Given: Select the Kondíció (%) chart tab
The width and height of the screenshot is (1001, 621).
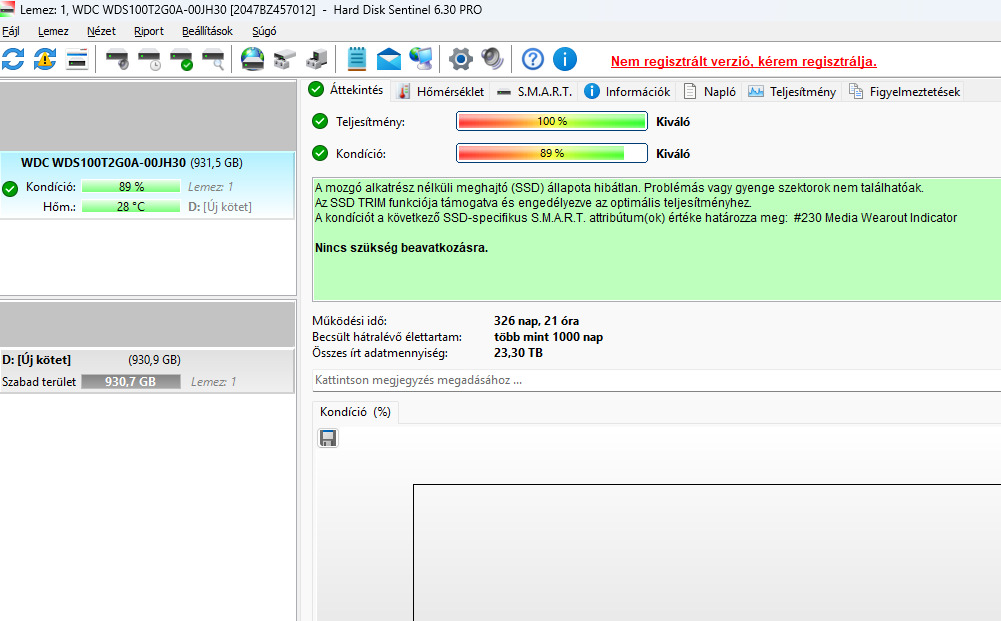Looking at the screenshot, I should [x=355, y=412].
